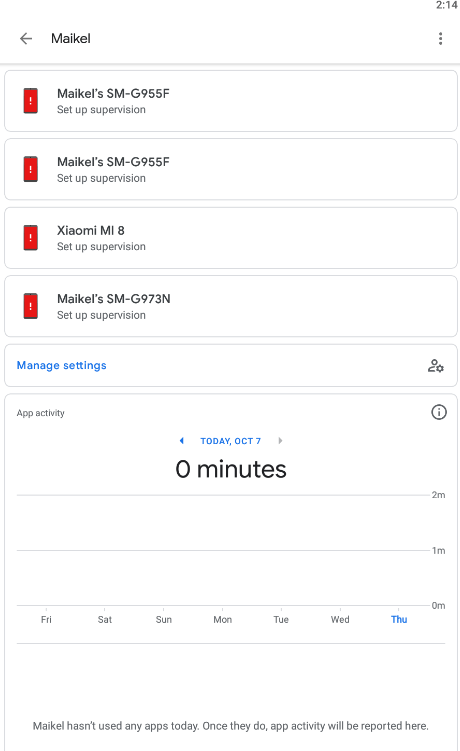Open the Manage settings link

pos(62,365)
